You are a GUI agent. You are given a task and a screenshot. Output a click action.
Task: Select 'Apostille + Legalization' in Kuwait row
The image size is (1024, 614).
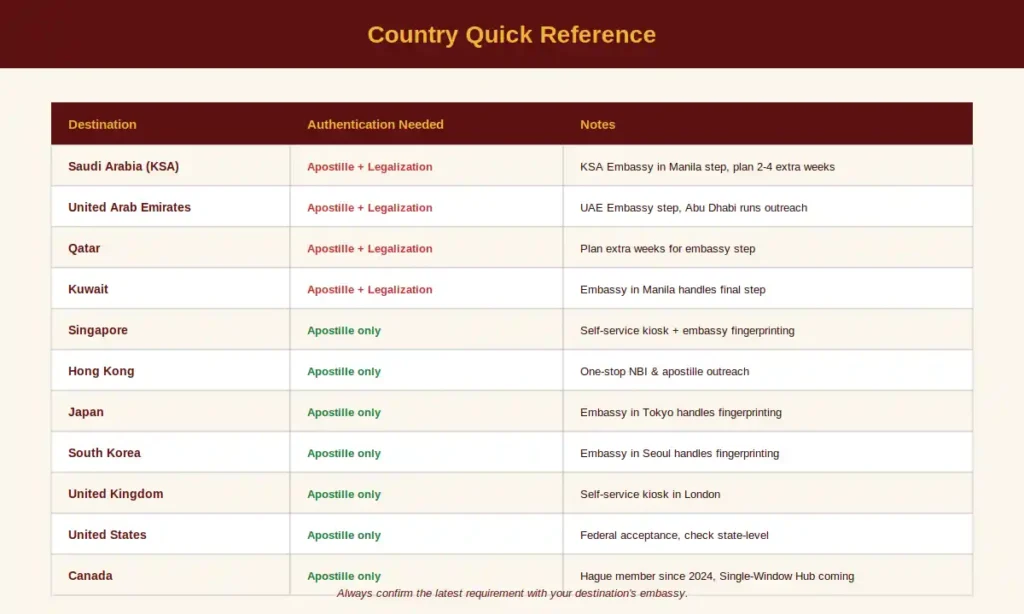(370, 289)
